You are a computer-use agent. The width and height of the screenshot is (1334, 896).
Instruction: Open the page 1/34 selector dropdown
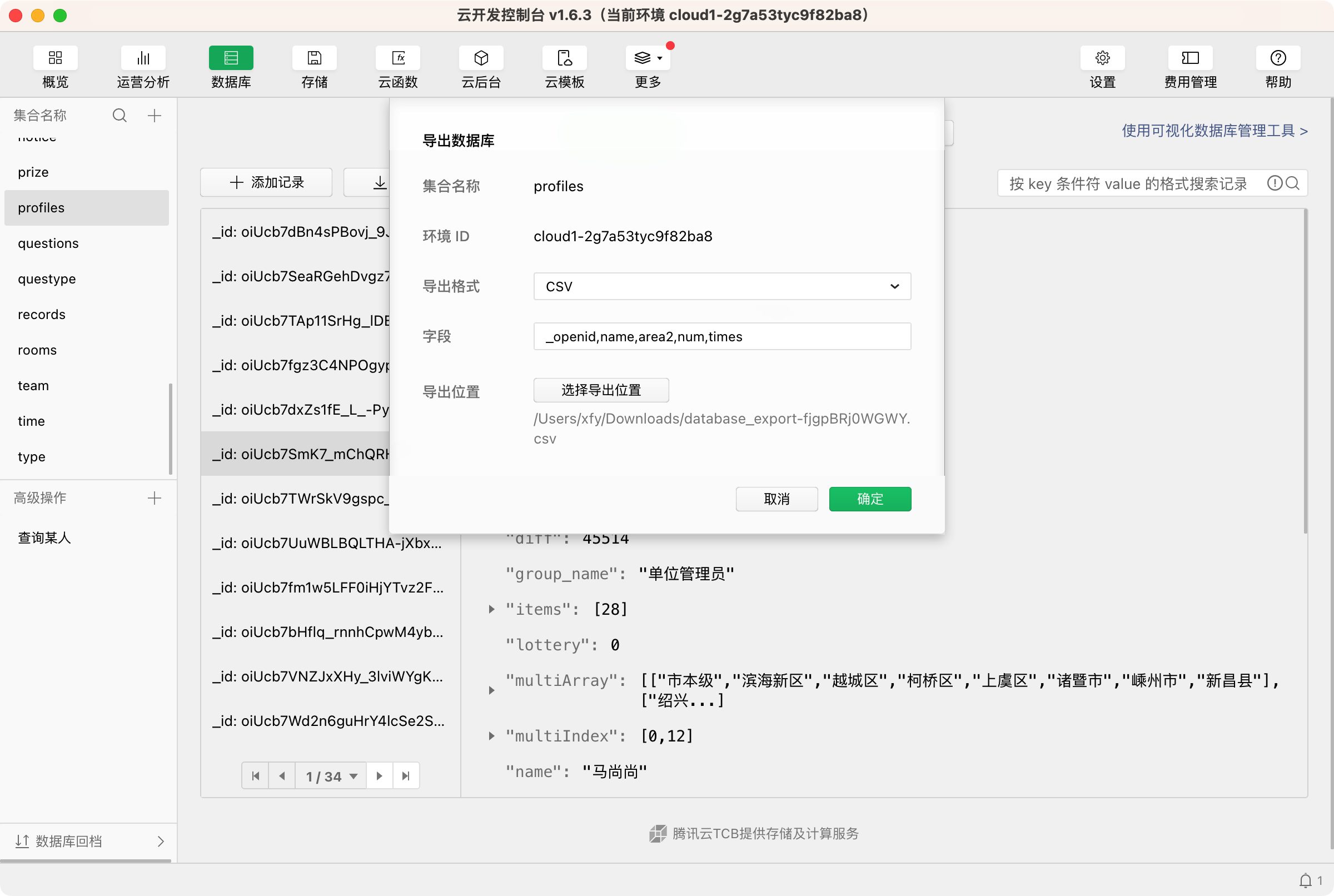click(331, 776)
